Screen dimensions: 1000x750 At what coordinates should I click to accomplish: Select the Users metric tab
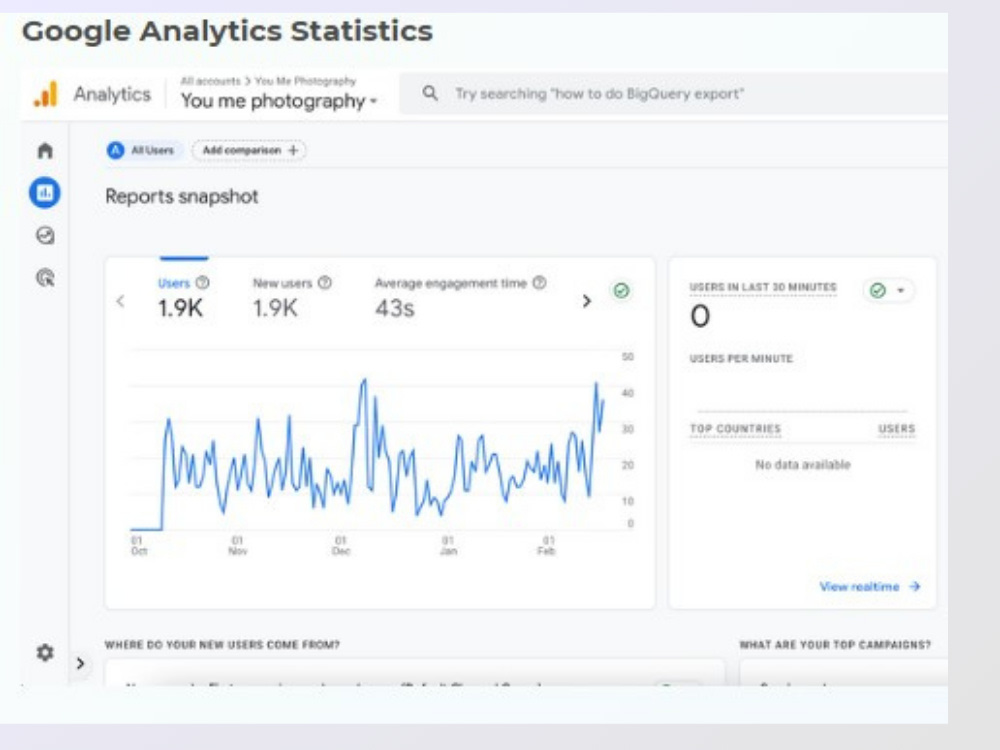click(x=184, y=297)
